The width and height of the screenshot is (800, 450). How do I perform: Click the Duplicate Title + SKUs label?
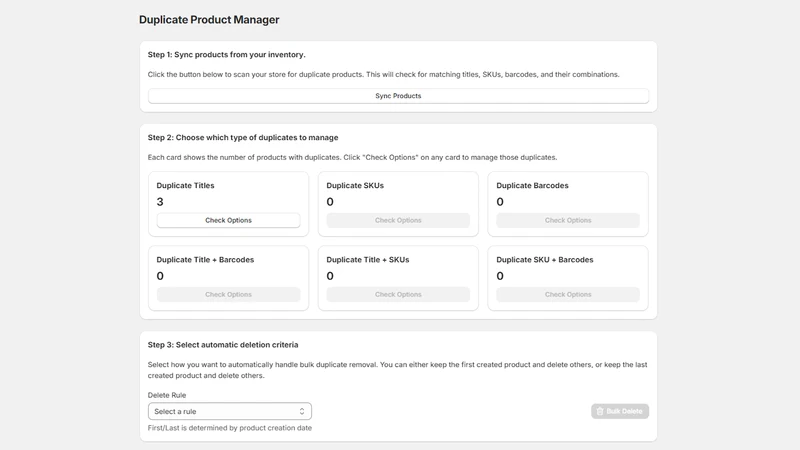point(368,260)
